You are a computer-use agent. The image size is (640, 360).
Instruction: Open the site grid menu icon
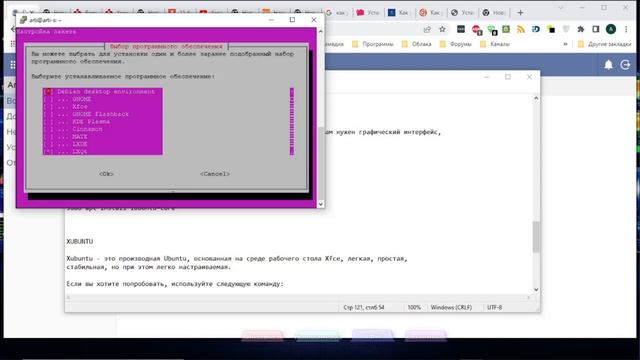coord(13,64)
